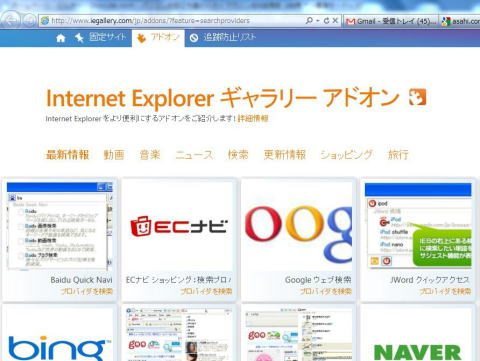Switch to the Gmail browser tab
This screenshot has width=480, height=361.
click(x=391, y=21)
